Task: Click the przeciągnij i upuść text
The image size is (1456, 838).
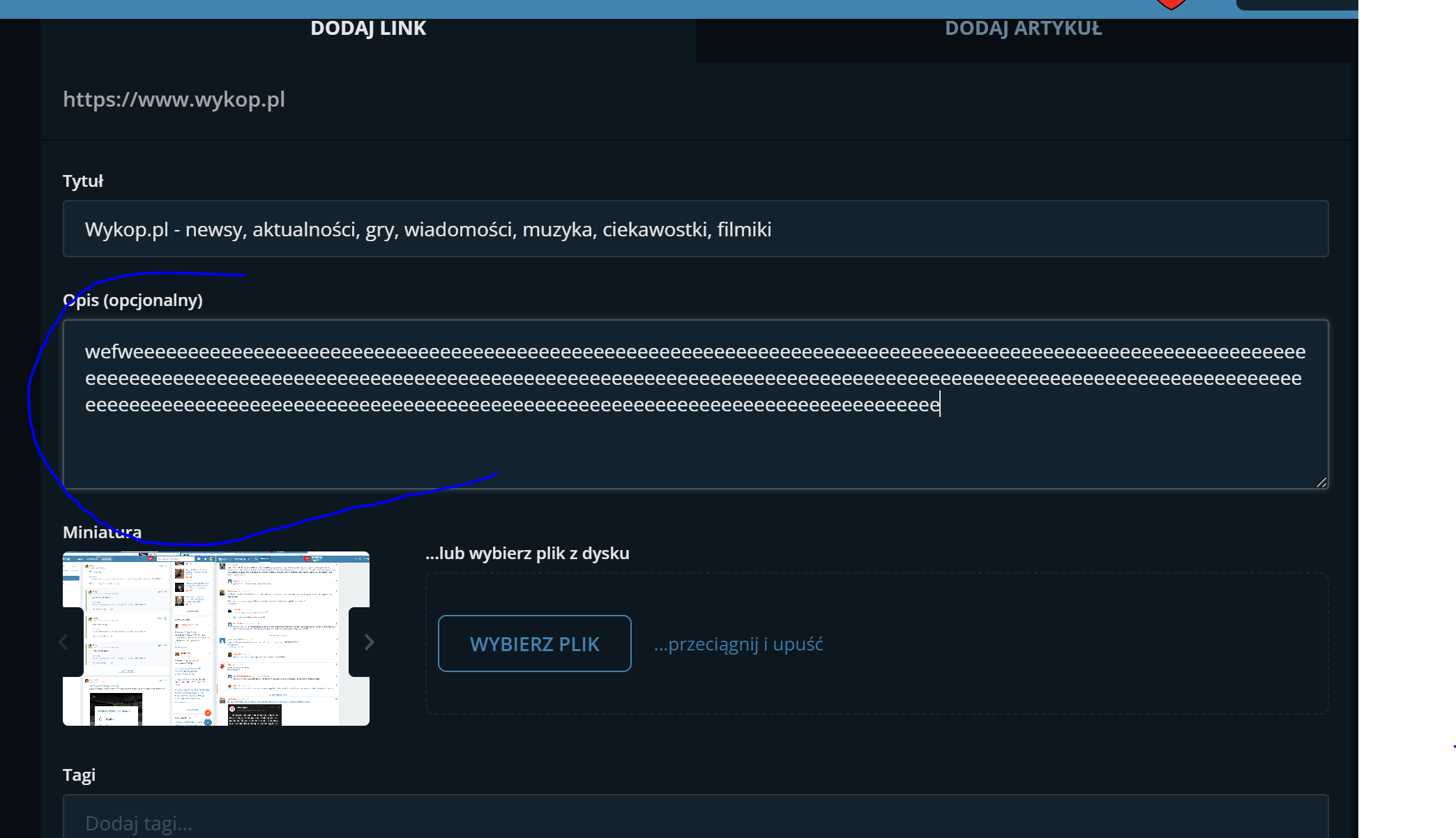Action: coord(738,644)
